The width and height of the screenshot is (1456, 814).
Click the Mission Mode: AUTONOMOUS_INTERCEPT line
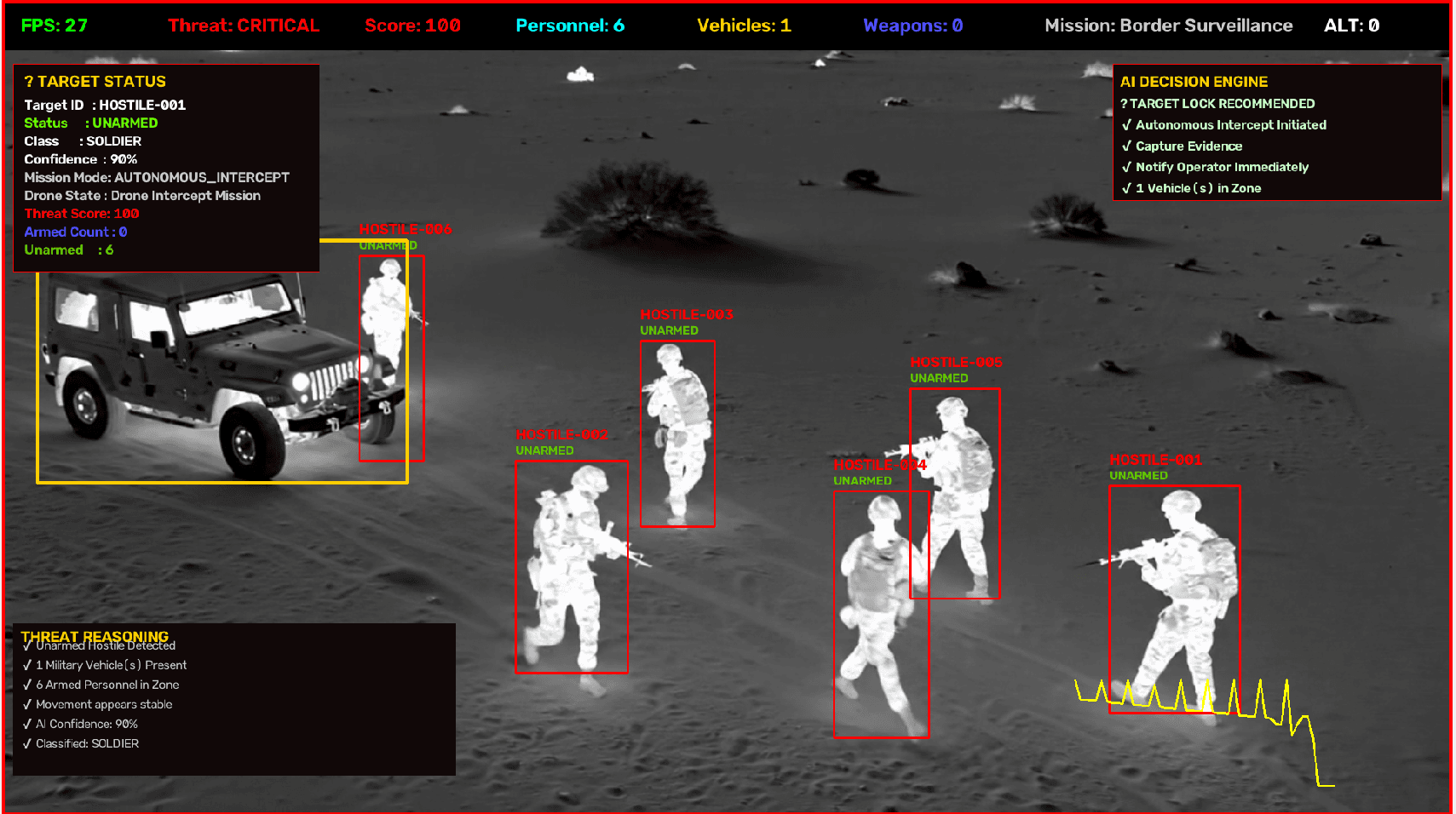coord(157,177)
